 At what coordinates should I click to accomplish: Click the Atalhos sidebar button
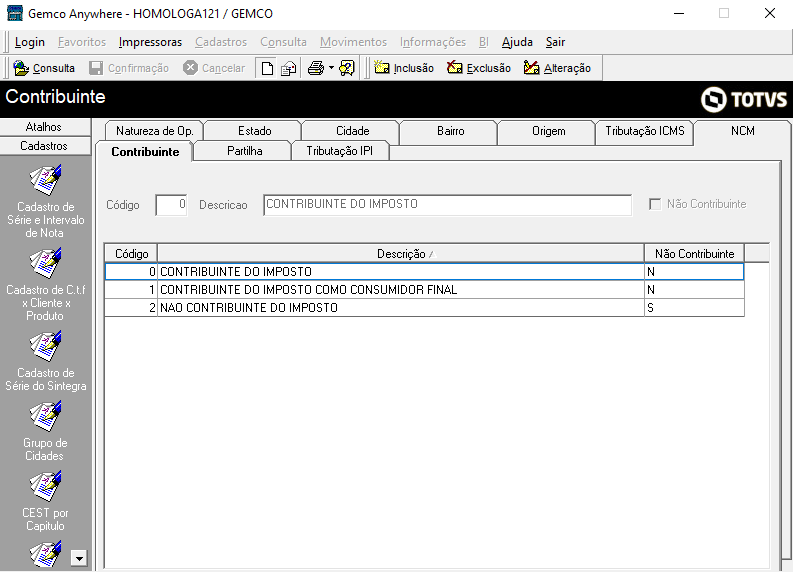(x=44, y=126)
